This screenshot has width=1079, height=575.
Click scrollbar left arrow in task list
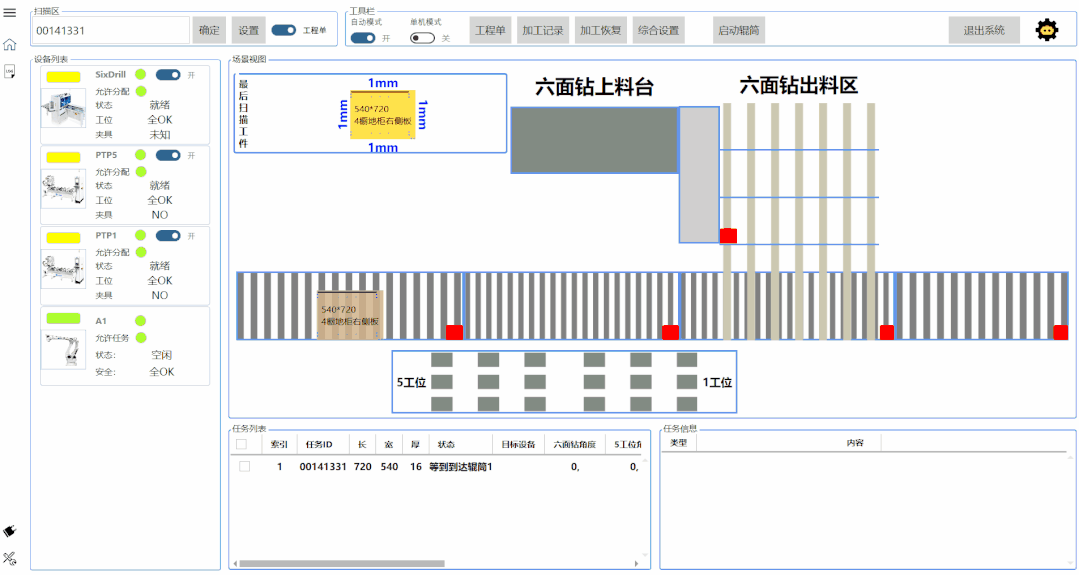coord(235,564)
